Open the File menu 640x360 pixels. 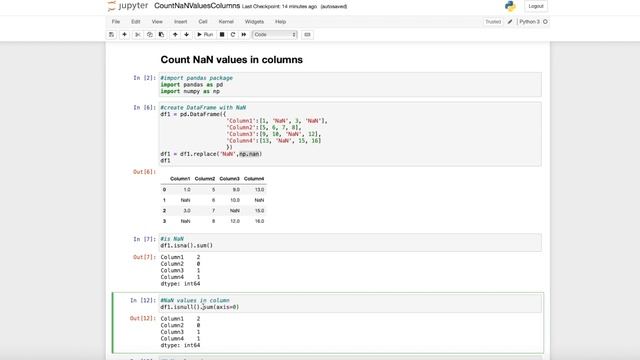point(116,22)
